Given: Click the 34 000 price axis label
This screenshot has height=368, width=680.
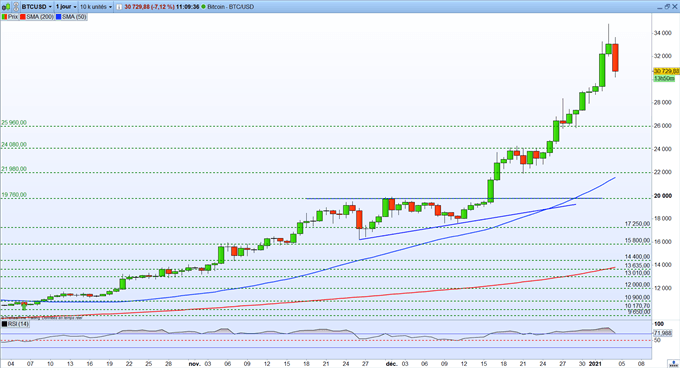Looking at the screenshot, I should point(663,33).
